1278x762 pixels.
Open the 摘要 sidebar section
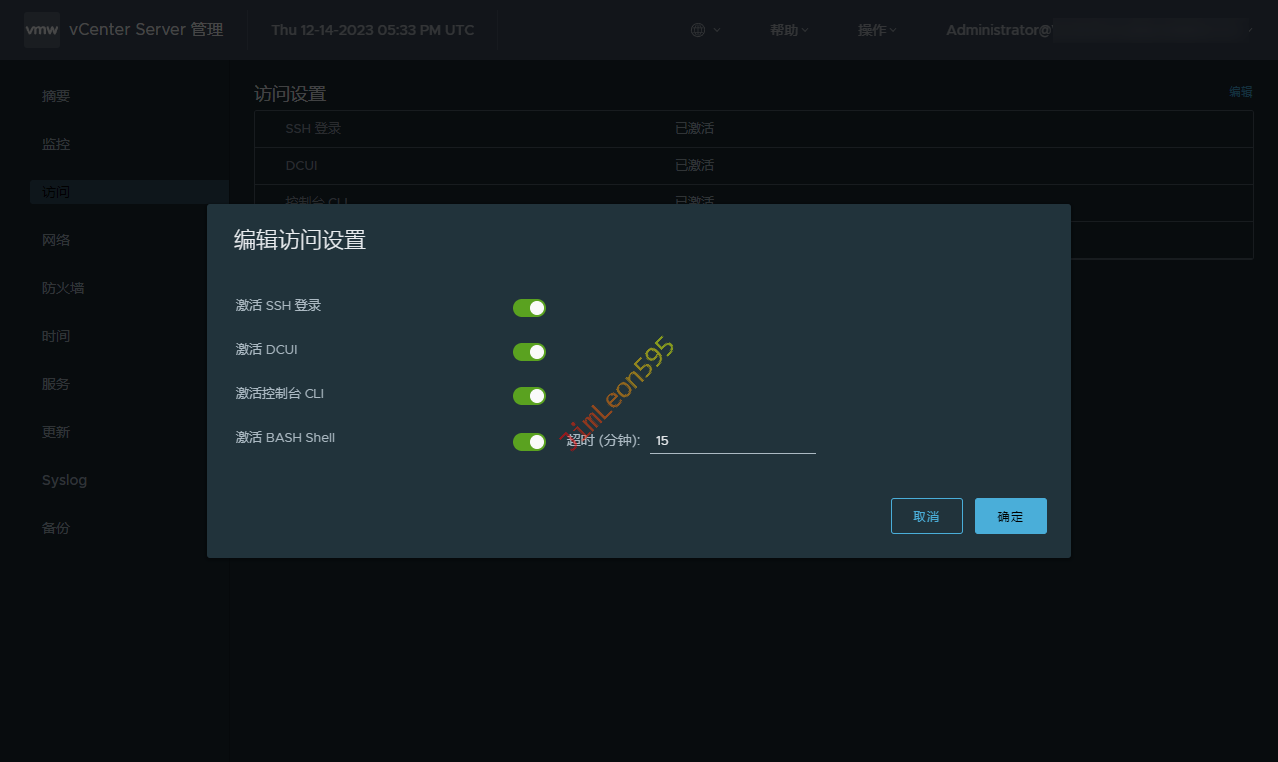click(56, 96)
